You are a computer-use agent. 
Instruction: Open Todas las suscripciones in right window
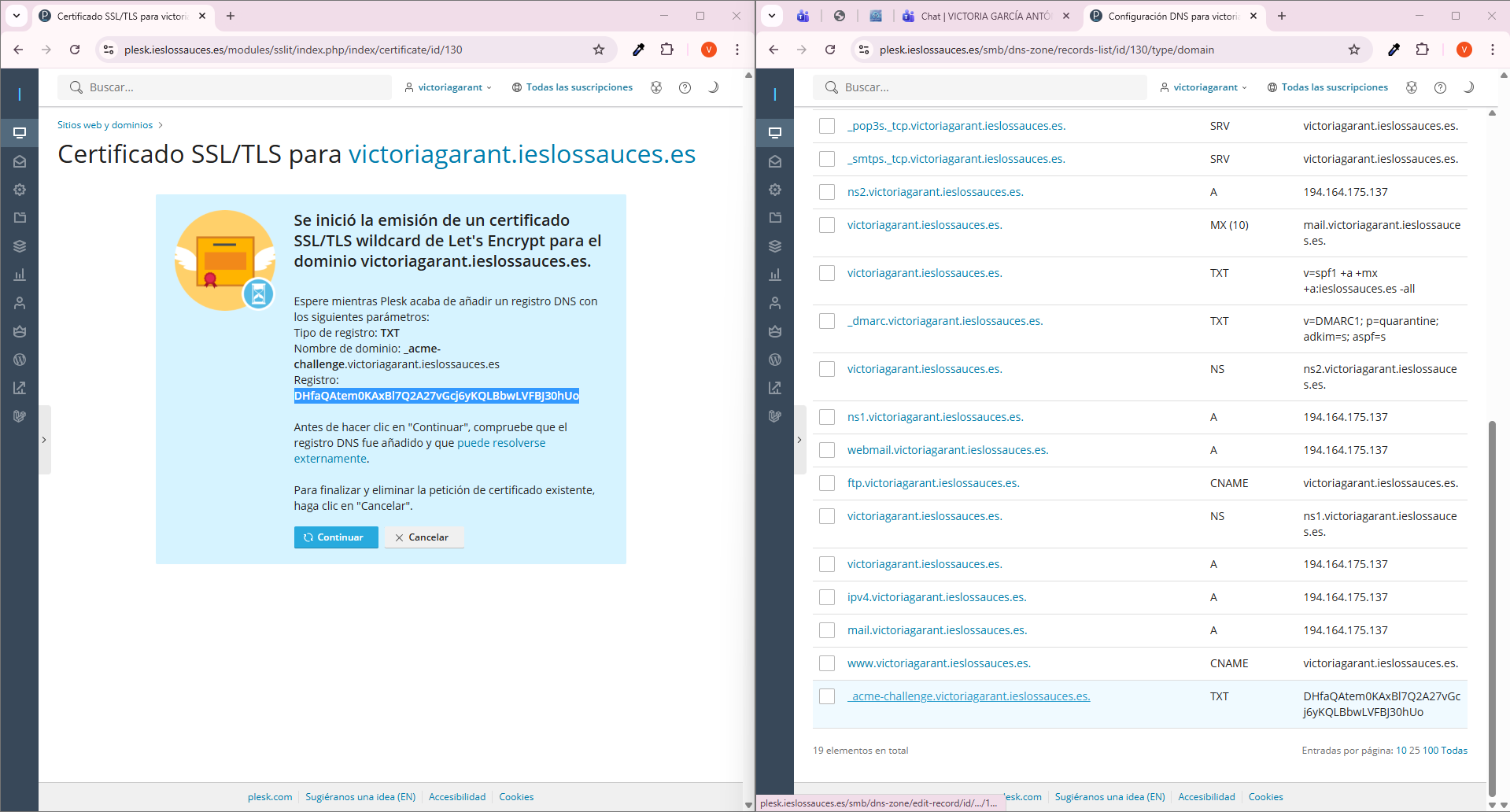pyautogui.click(x=1327, y=87)
